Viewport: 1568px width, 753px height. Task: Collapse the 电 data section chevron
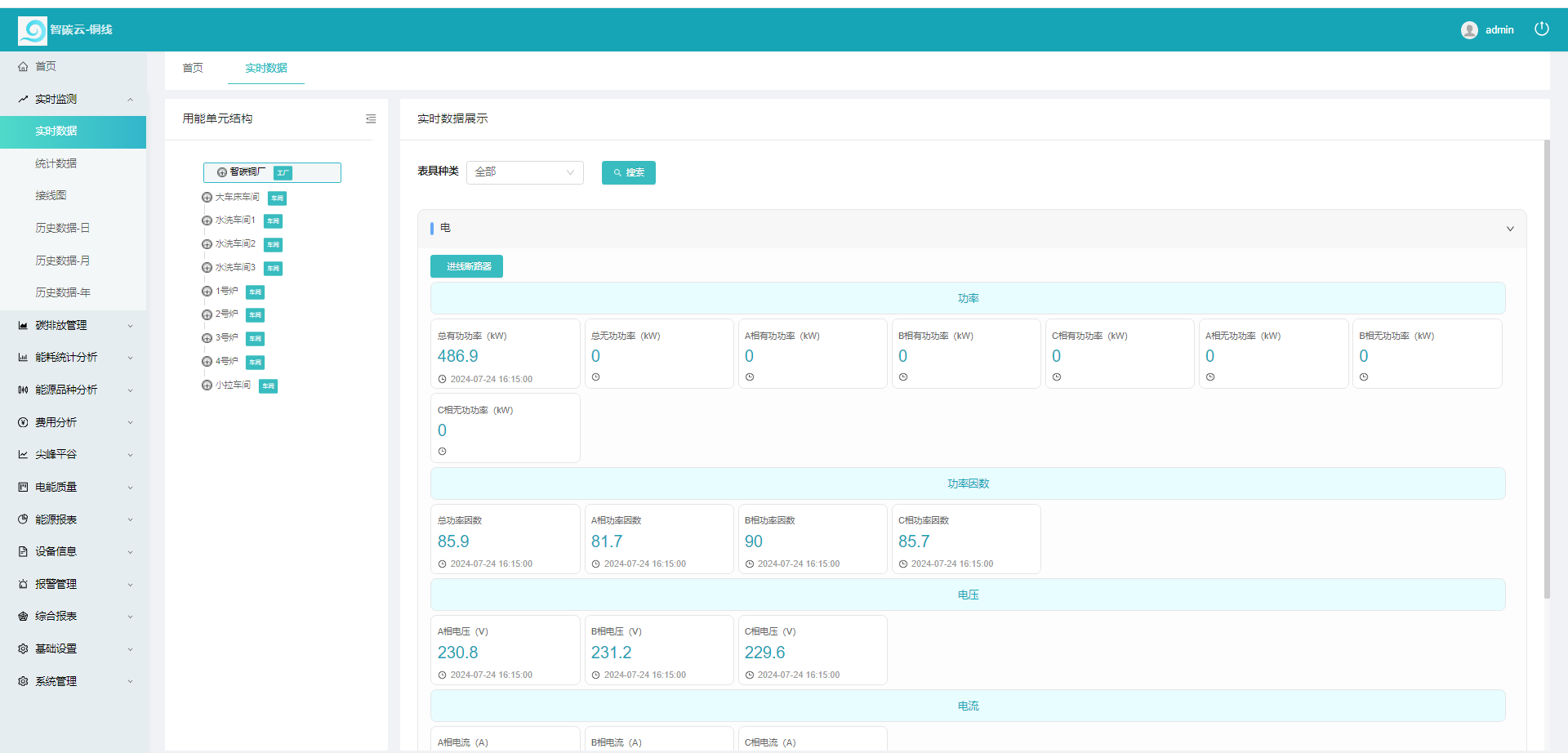coord(1510,229)
